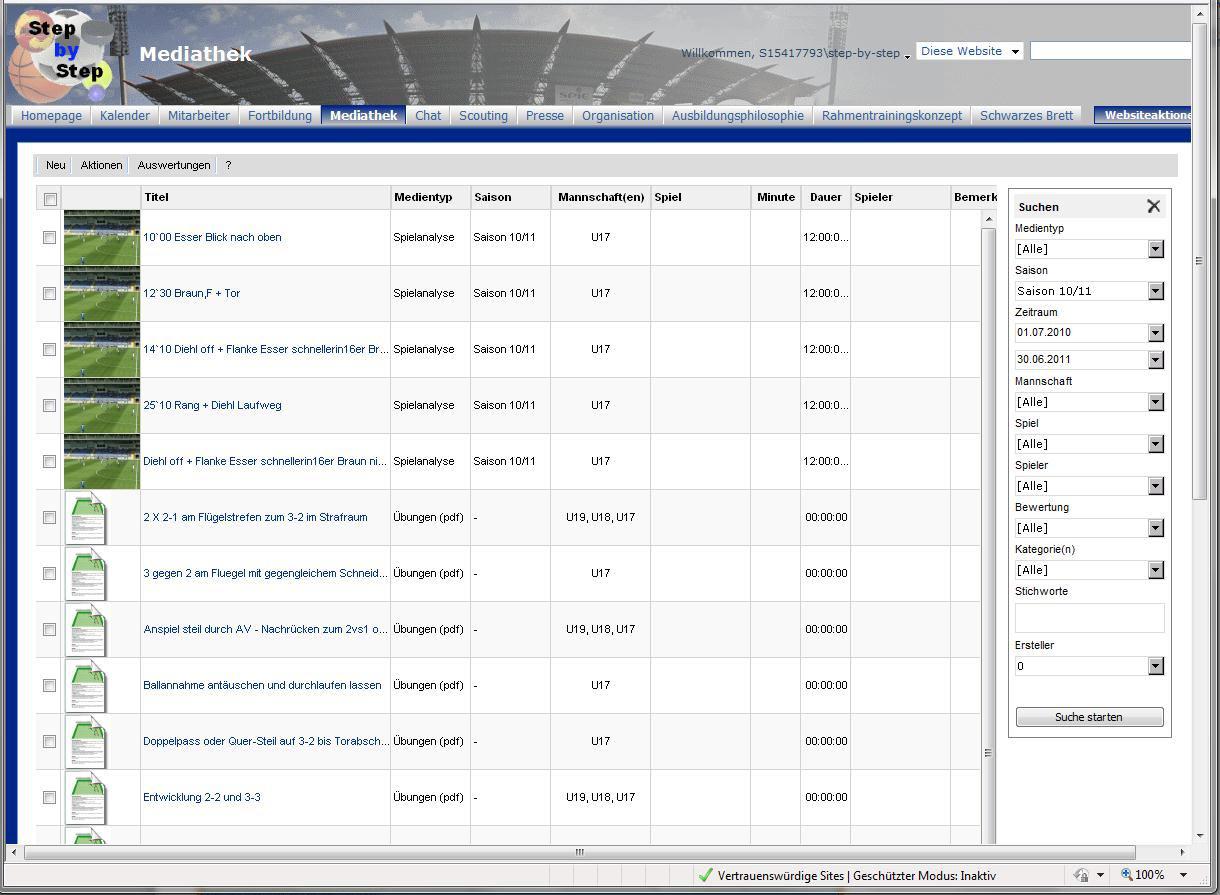Check the box for 10`00 Esser Blick nach oben
Screen dimensions: 1220x895
[50, 238]
